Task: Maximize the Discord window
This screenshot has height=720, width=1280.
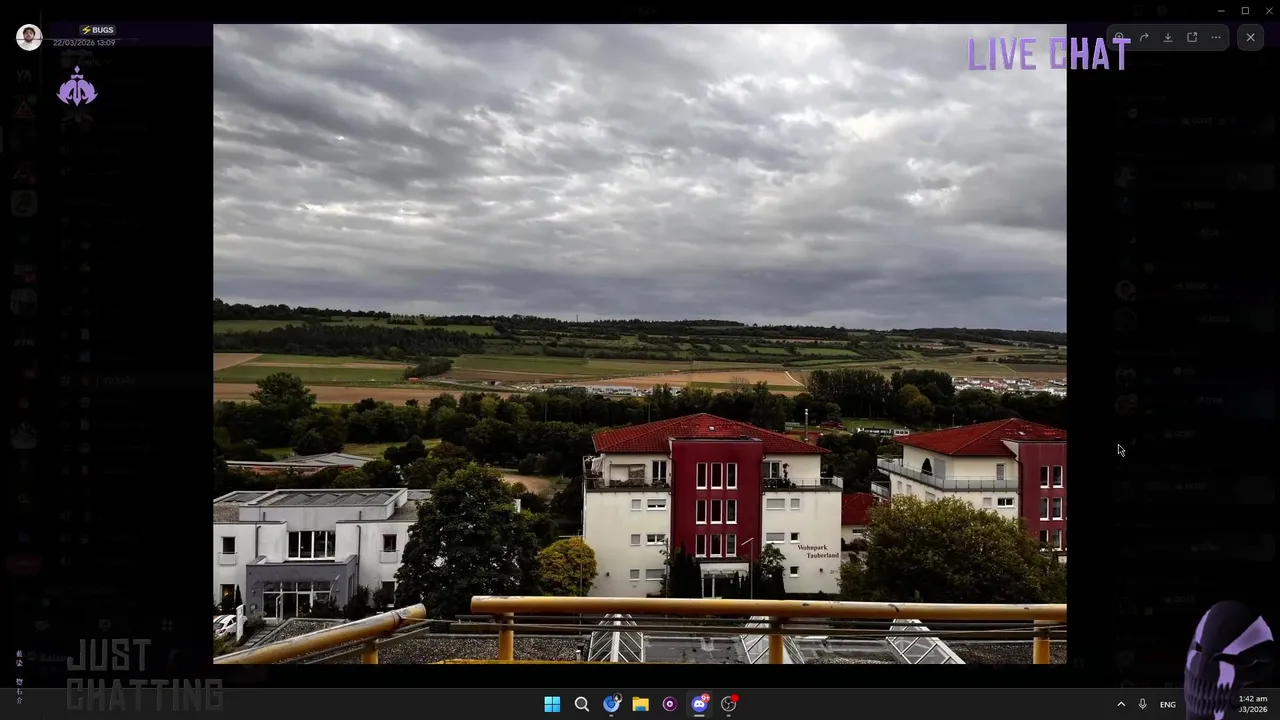Action: point(1245,11)
